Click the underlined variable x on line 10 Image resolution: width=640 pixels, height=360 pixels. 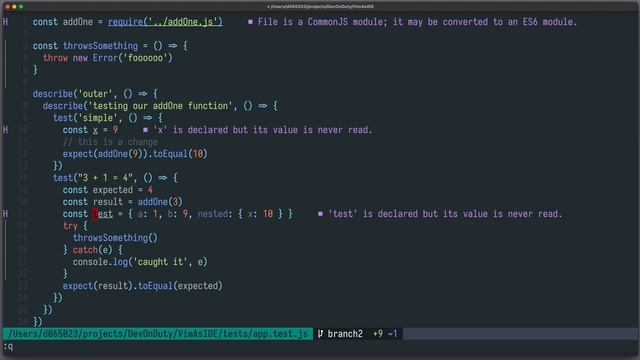[95, 130]
